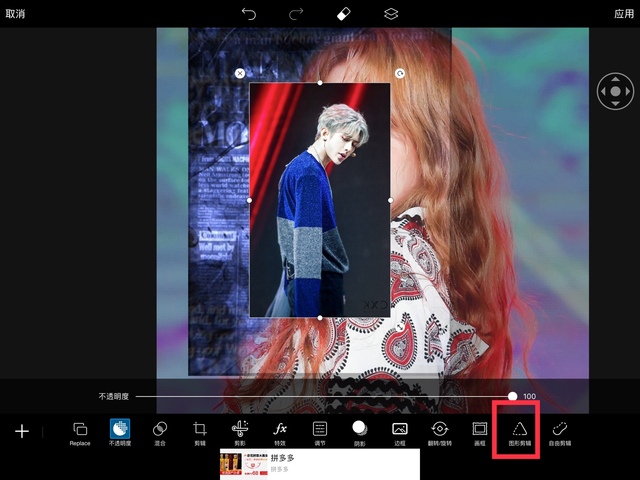The width and height of the screenshot is (640, 480).
Task: Click the undo arrow
Action: tap(249, 14)
